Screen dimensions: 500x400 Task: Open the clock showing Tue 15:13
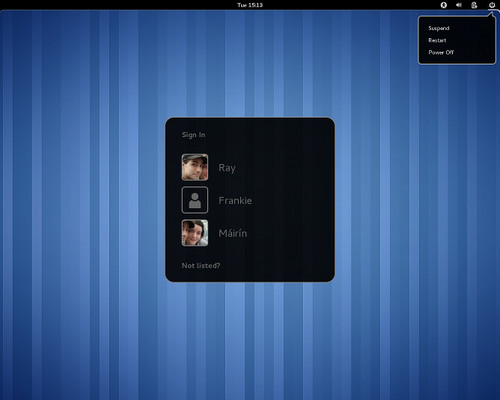tap(250, 5)
